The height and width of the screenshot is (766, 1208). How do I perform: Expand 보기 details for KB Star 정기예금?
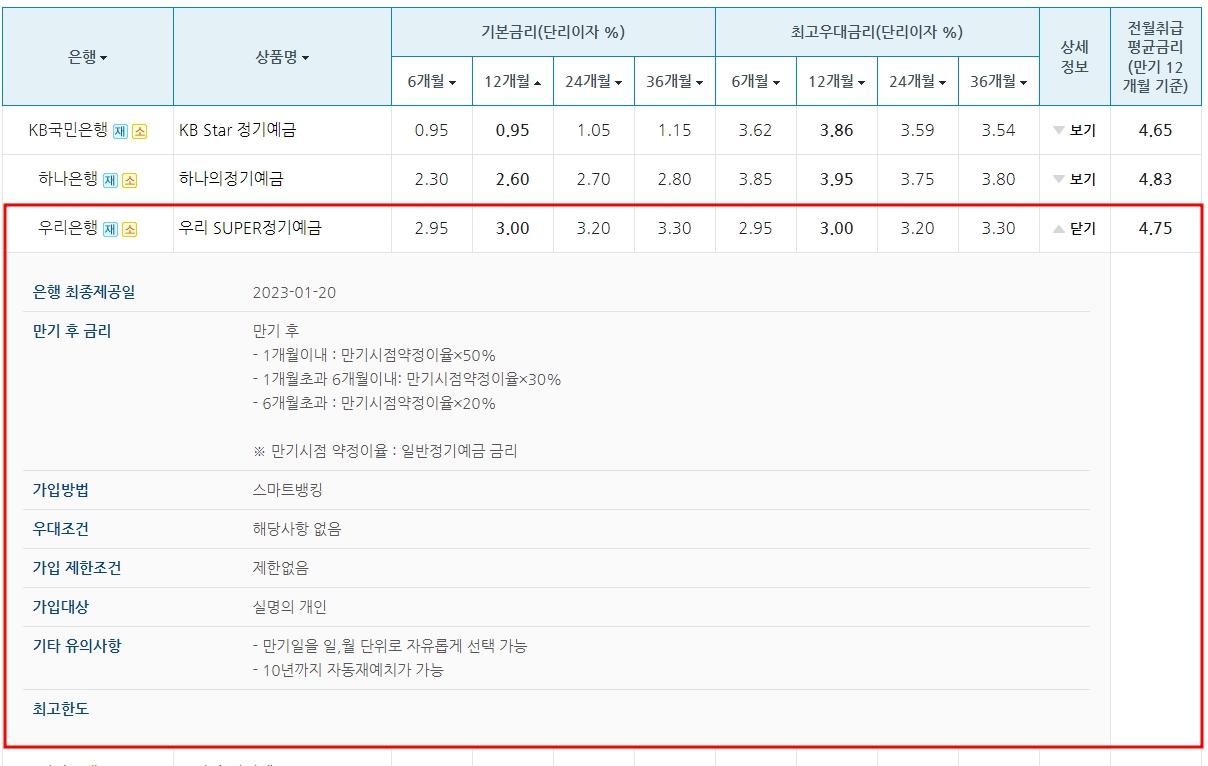click(x=1075, y=131)
